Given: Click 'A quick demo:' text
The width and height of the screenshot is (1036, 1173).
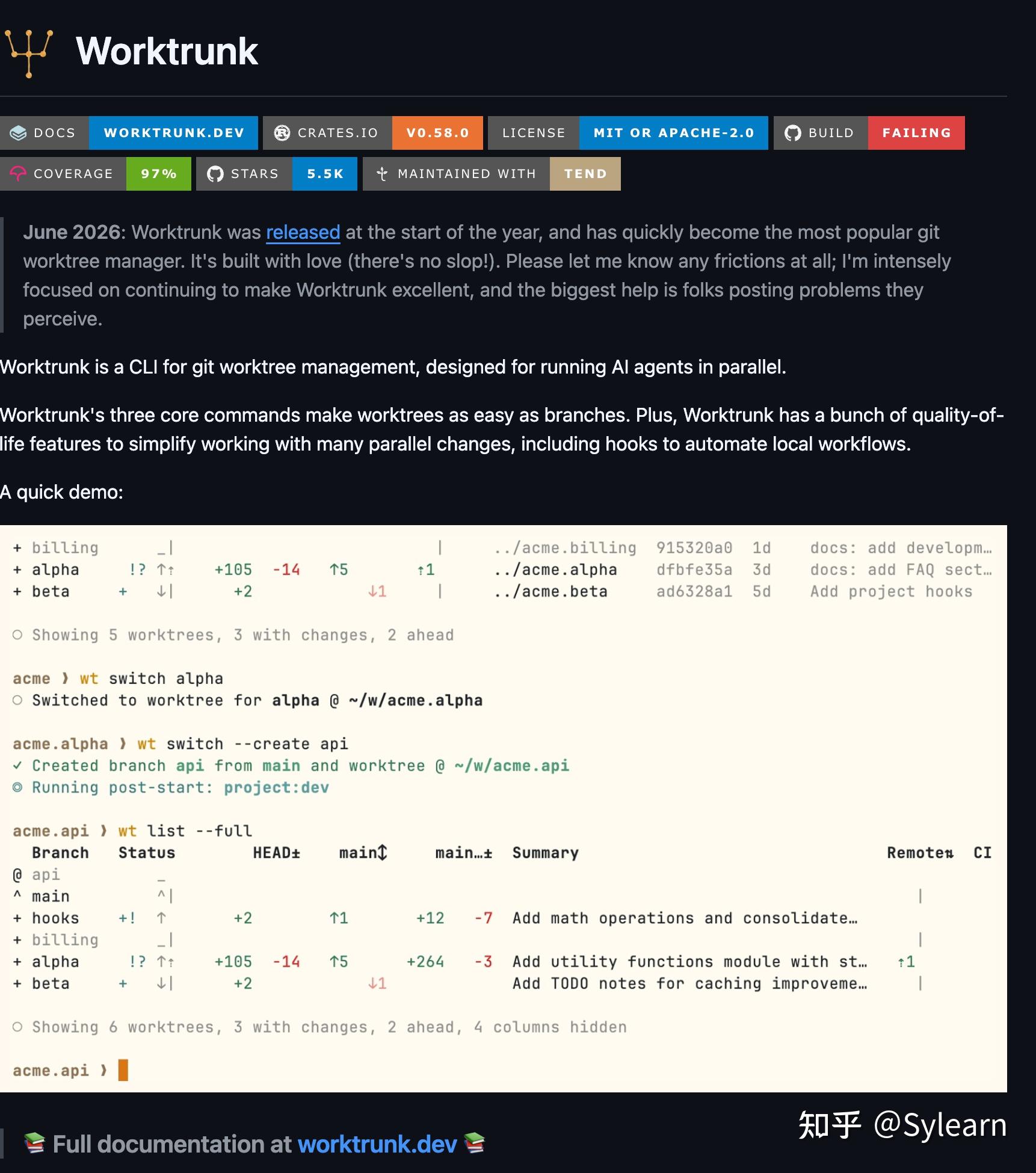Looking at the screenshot, I should pos(61,492).
